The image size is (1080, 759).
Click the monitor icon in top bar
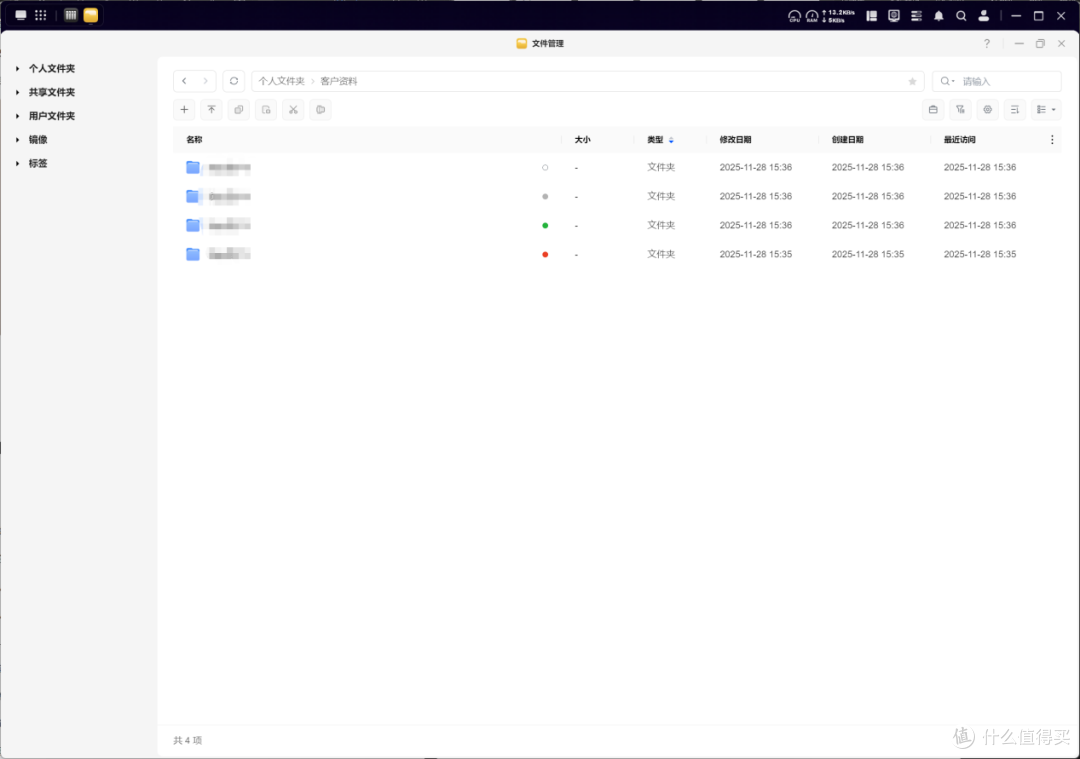(894, 15)
